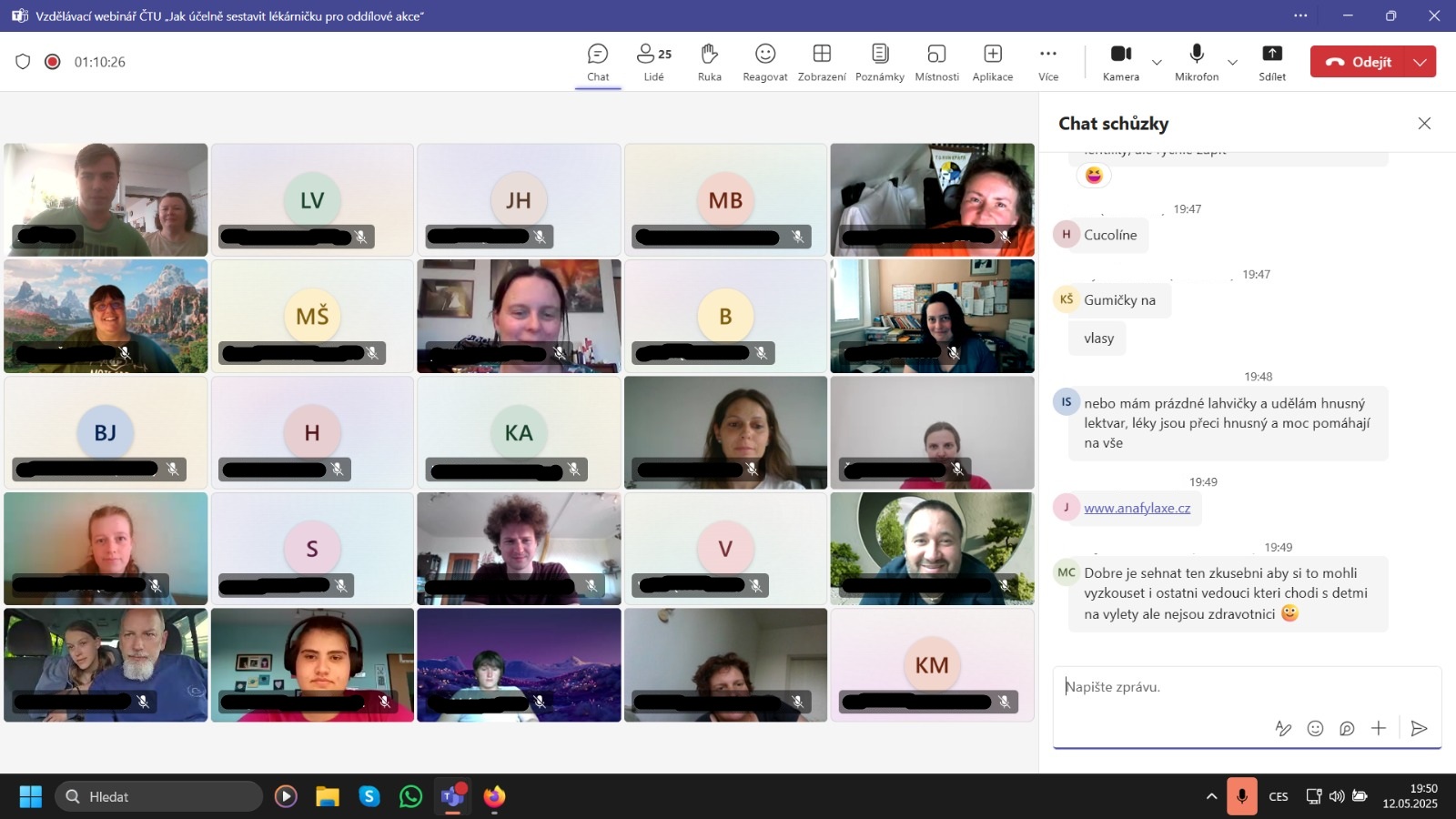Select the V participant tile

(x=725, y=549)
